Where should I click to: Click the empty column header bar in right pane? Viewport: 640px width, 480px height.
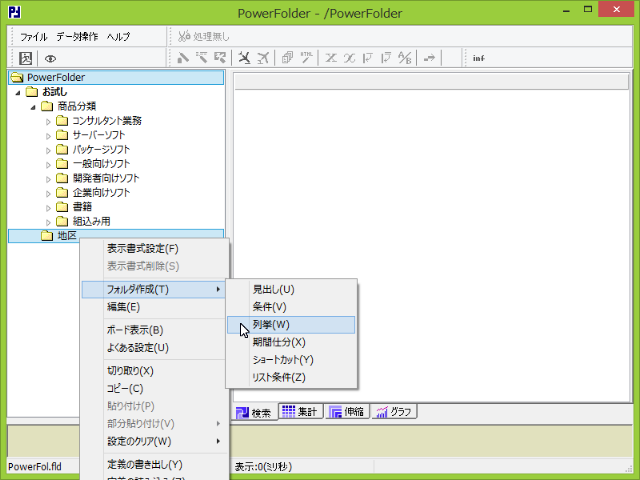(x=431, y=82)
